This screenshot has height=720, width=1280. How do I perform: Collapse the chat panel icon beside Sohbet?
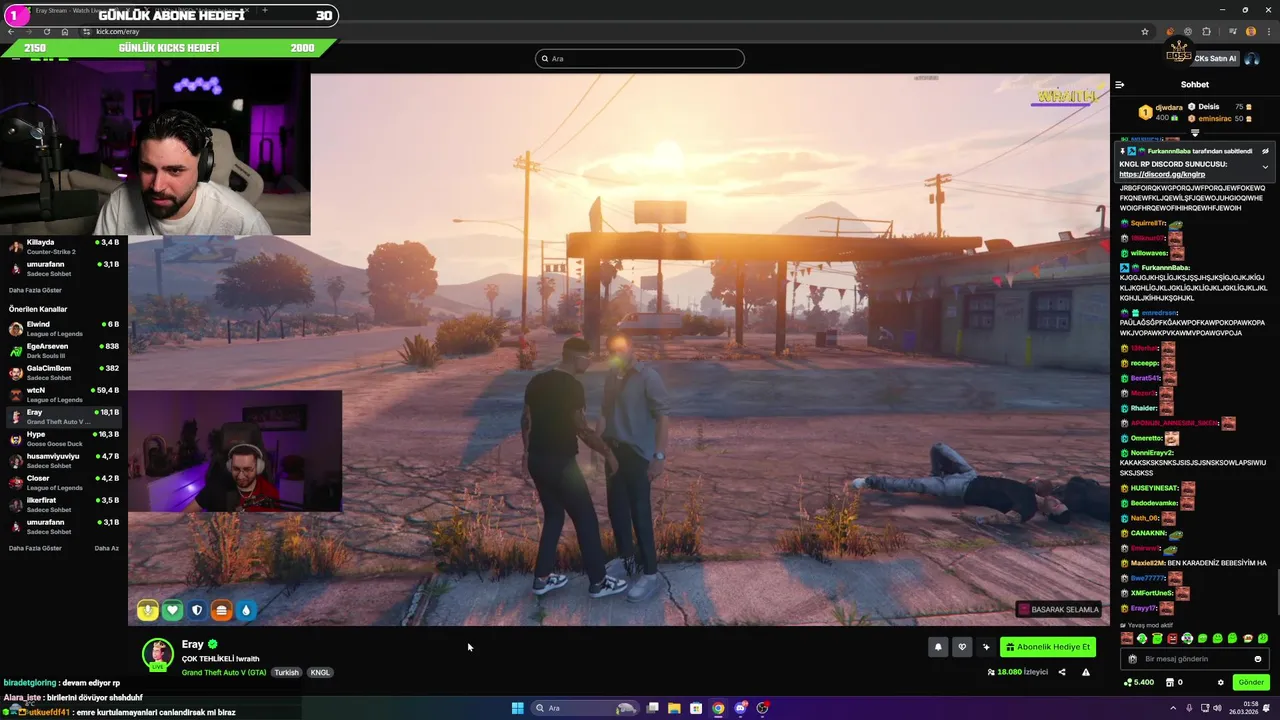tap(1120, 85)
